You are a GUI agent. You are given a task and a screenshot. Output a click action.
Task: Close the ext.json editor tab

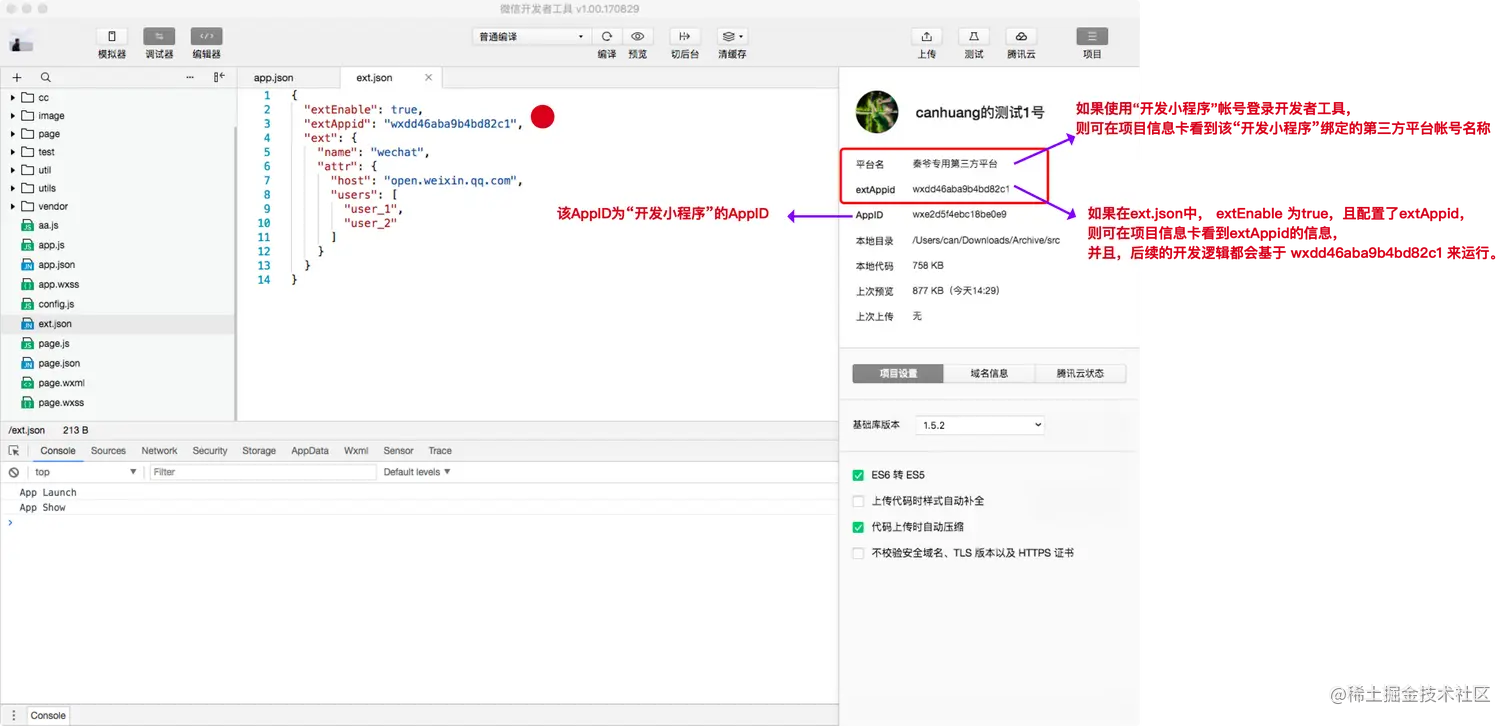(x=429, y=77)
